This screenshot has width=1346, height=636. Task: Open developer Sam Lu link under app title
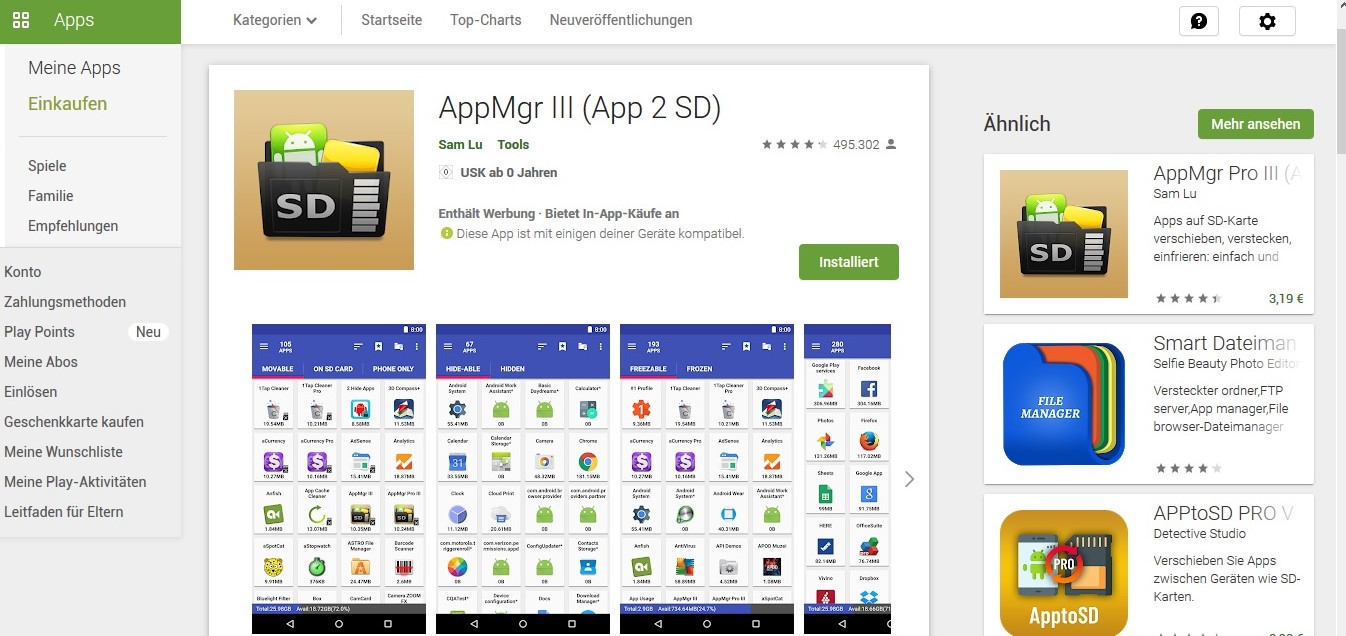pyautogui.click(x=460, y=145)
